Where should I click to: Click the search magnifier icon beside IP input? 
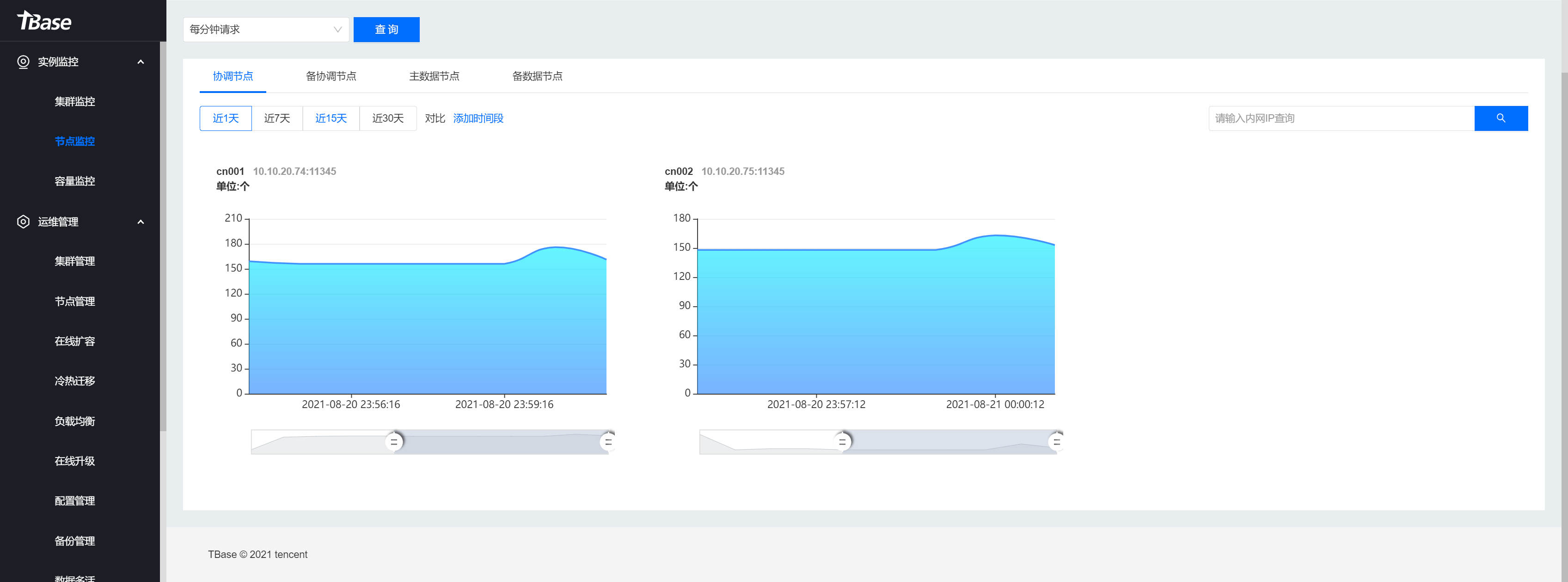1501,118
